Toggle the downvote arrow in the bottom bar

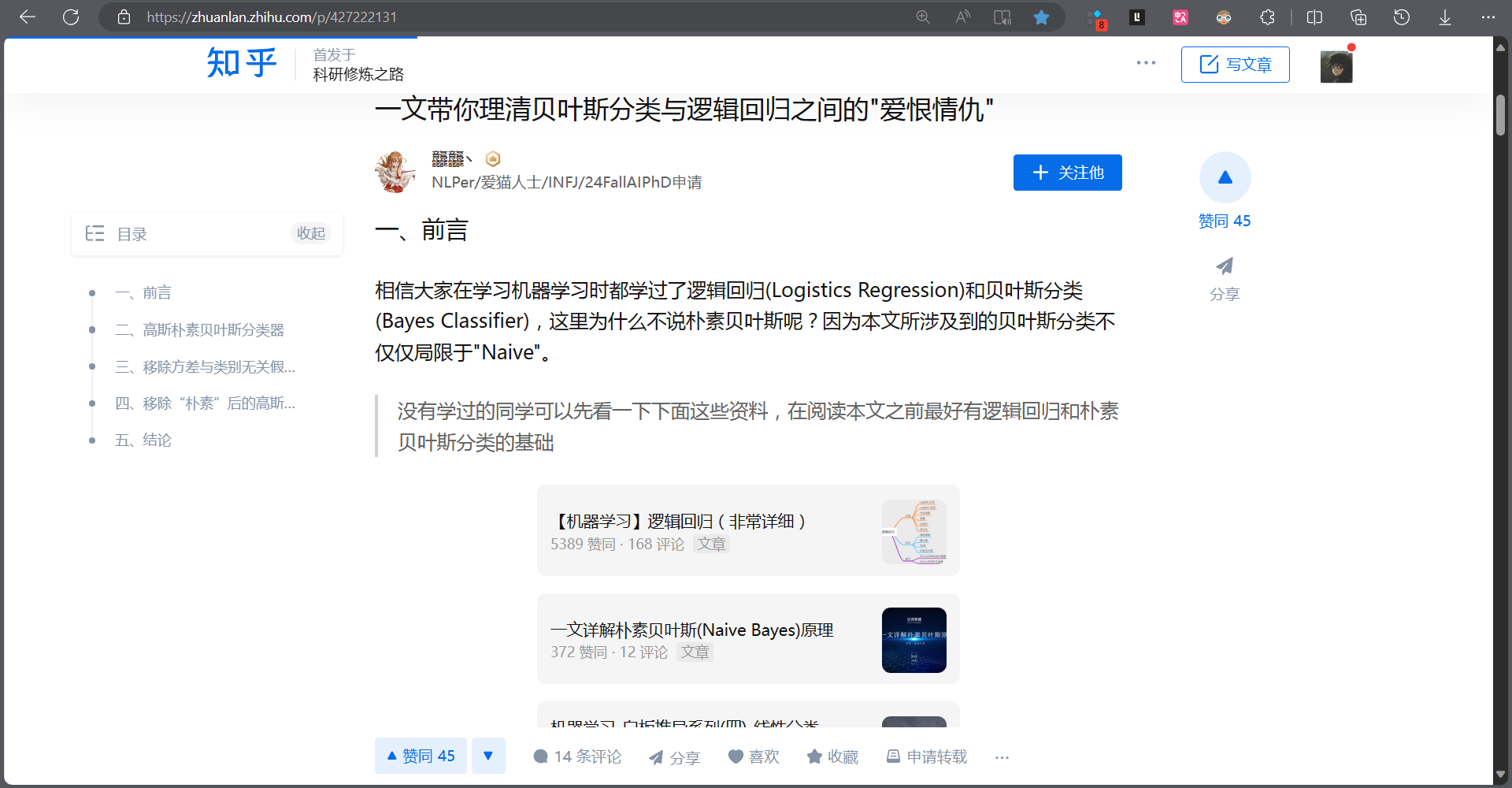[x=488, y=756]
